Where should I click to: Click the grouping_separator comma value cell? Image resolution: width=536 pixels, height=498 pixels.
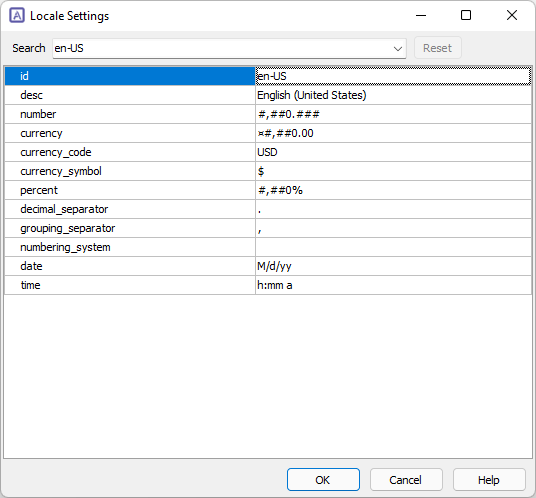click(x=393, y=228)
